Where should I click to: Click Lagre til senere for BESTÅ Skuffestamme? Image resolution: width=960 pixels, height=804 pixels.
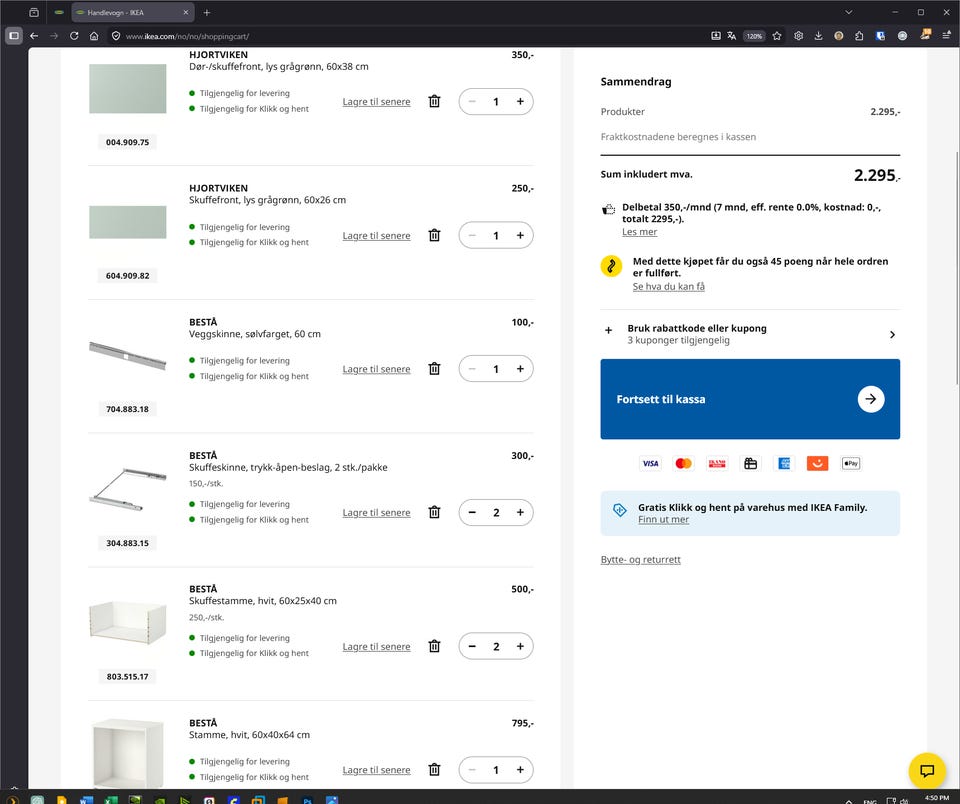pos(377,647)
